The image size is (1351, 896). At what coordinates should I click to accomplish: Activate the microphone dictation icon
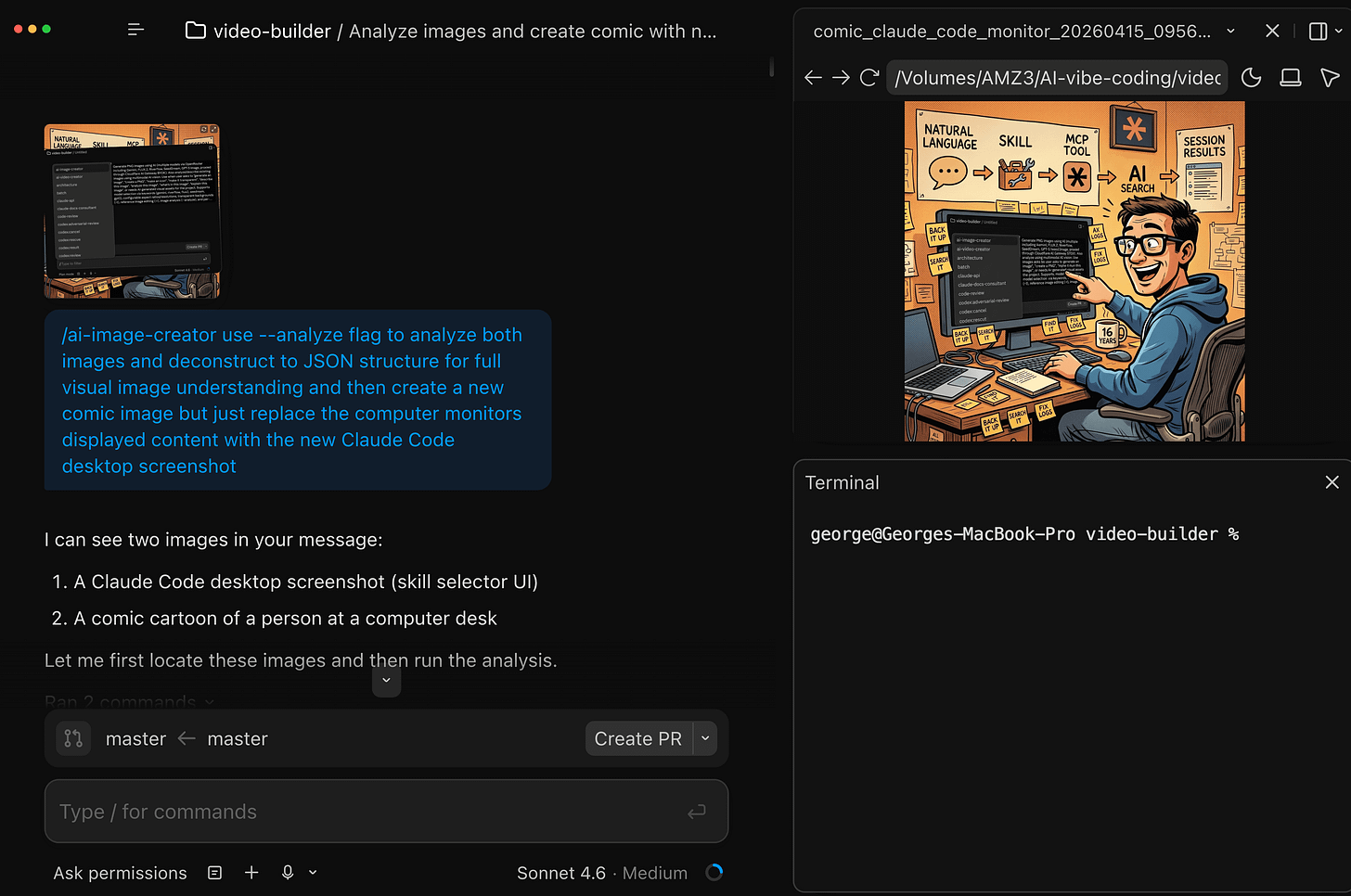coord(288,873)
